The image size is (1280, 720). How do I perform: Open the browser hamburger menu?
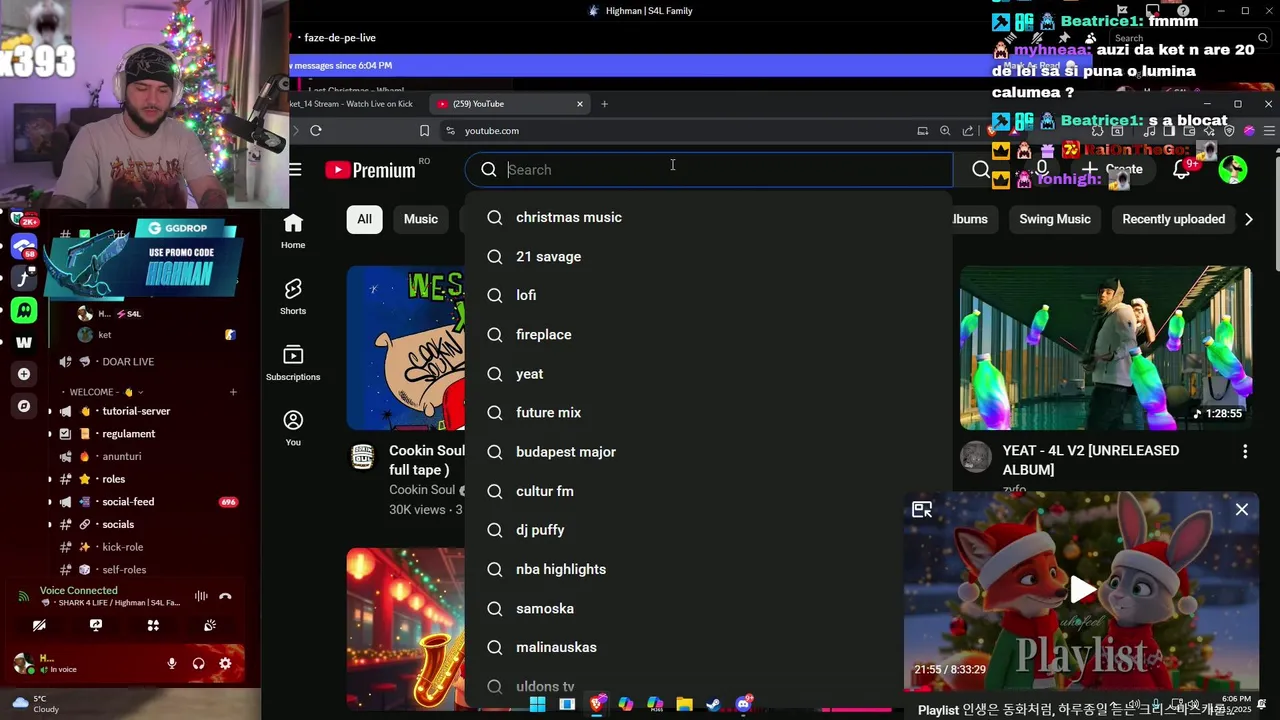click(1269, 131)
